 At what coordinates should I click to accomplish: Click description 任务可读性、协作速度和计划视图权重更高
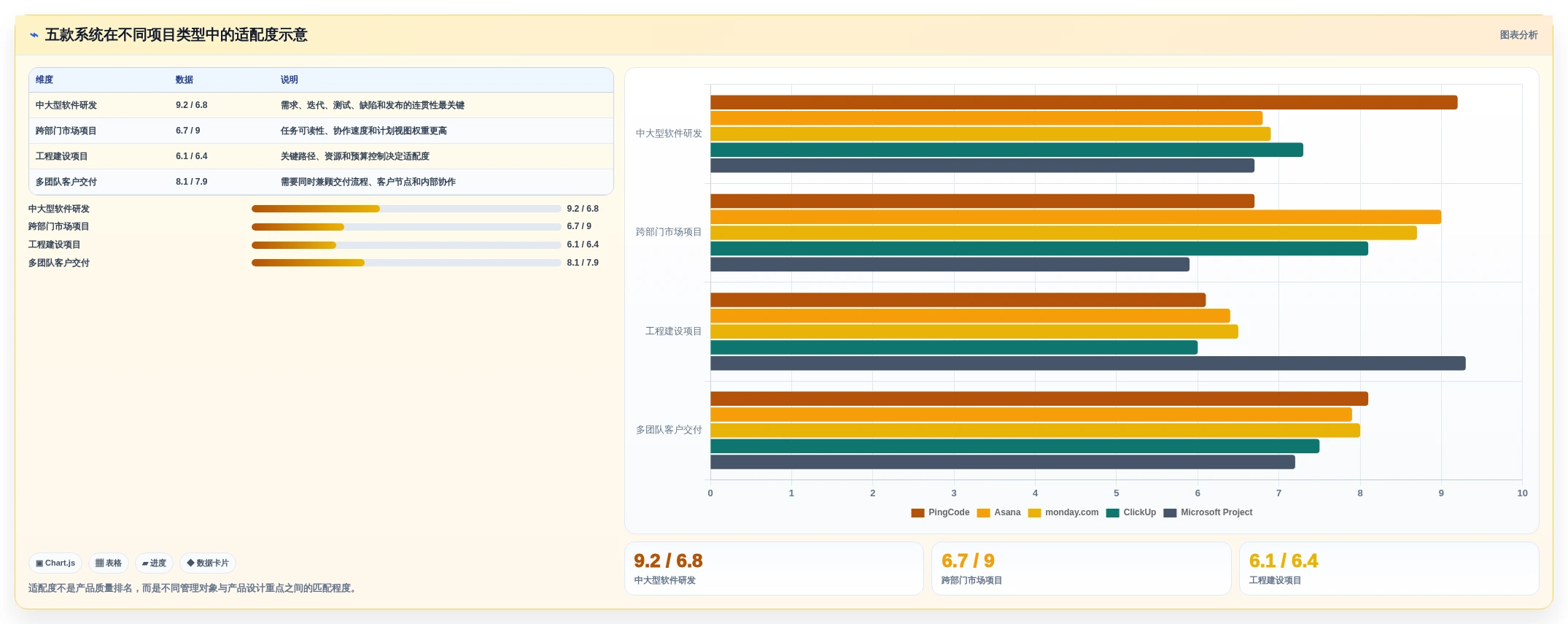pyautogui.click(x=364, y=131)
